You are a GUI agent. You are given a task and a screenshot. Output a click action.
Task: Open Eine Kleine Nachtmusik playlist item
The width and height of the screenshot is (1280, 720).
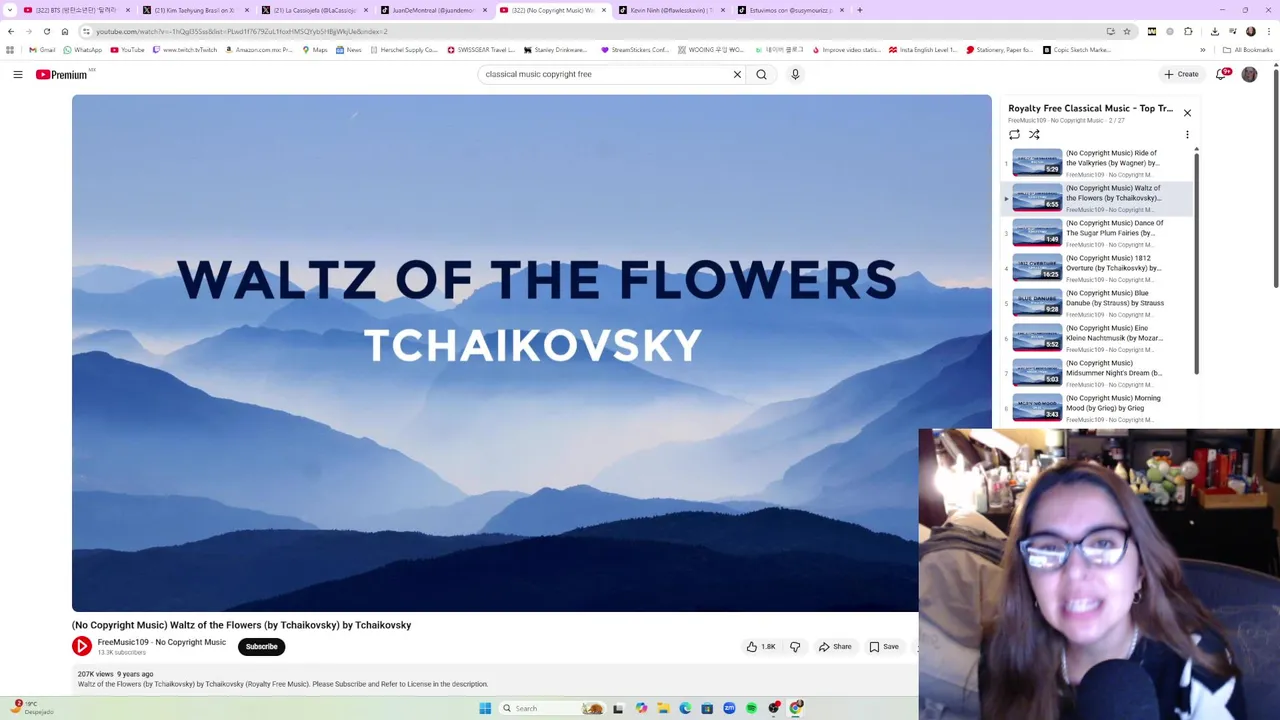(1097, 338)
